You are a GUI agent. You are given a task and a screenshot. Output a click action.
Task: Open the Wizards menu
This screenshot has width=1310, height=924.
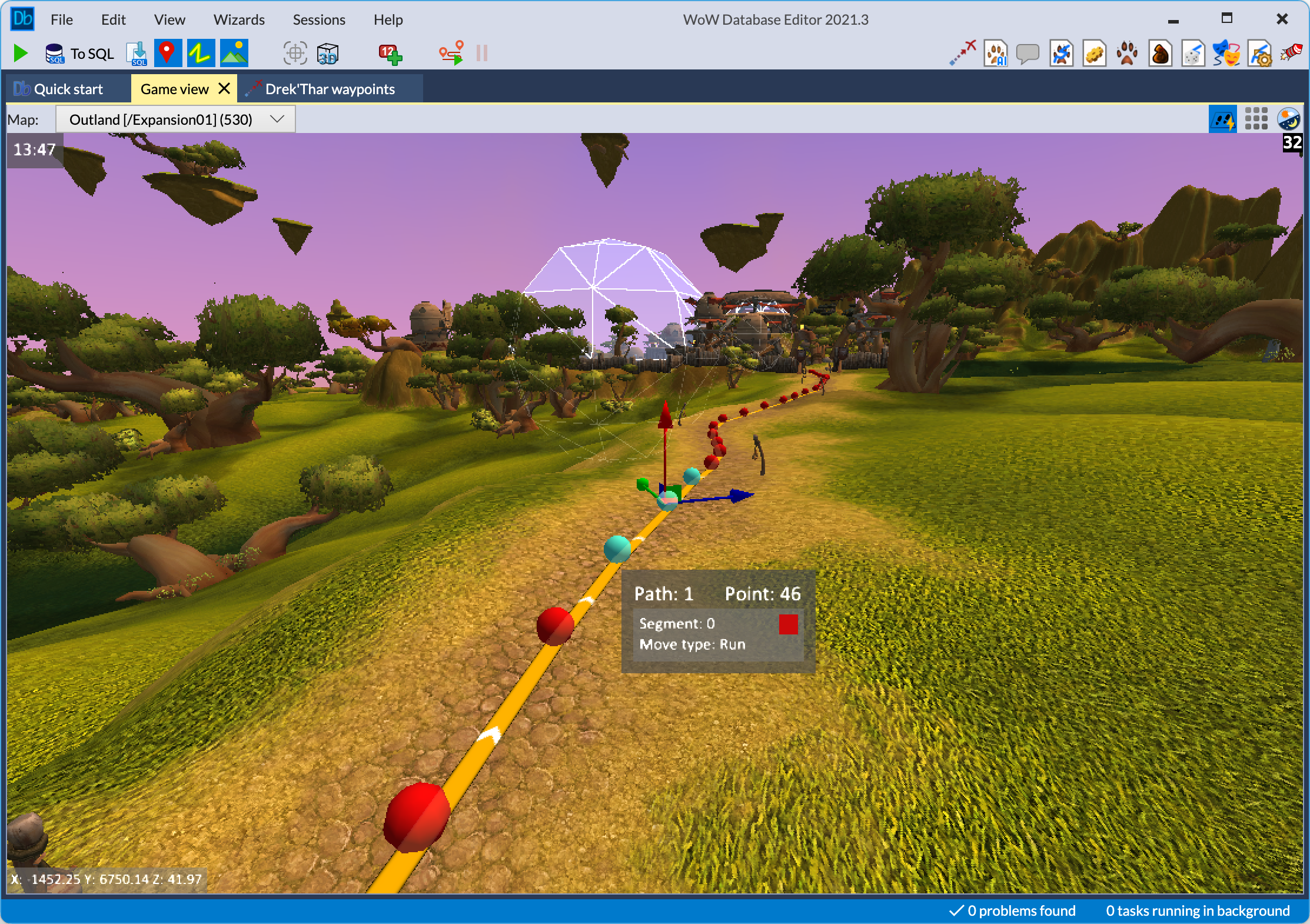pyautogui.click(x=239, y=19)
